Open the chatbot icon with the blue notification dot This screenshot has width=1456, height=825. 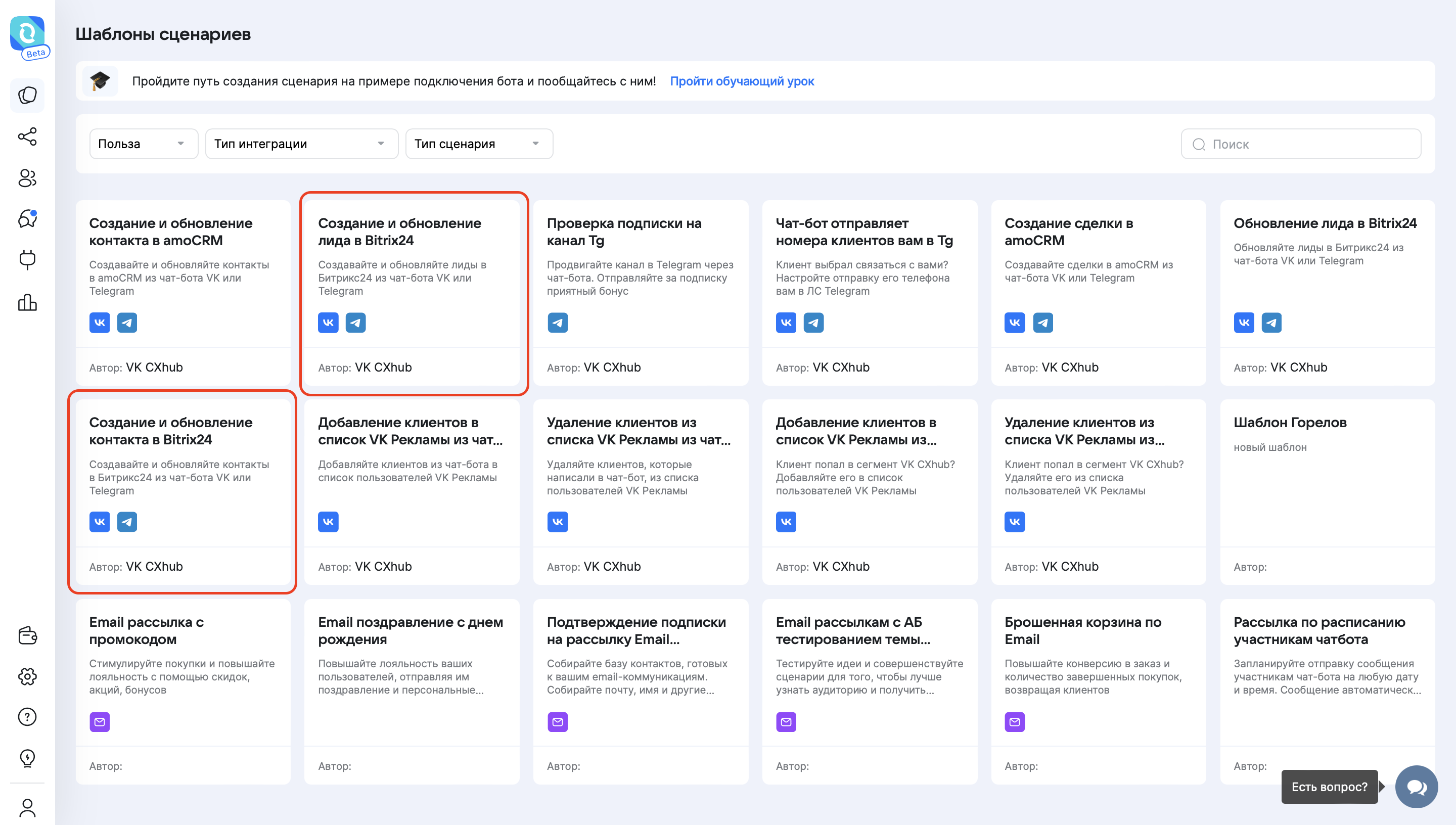tap(27, 219)
